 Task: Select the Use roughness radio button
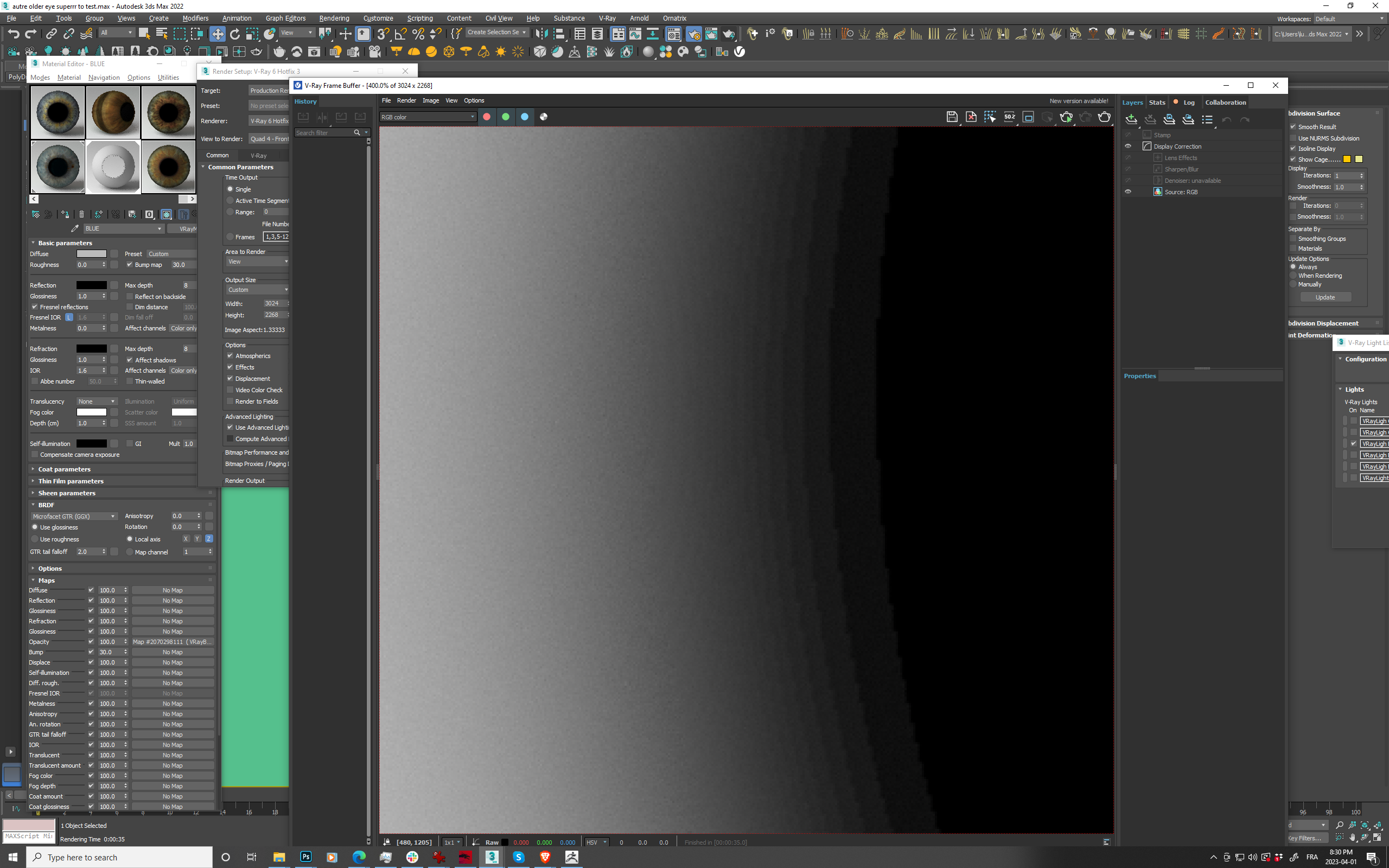(x=34, y=539)
